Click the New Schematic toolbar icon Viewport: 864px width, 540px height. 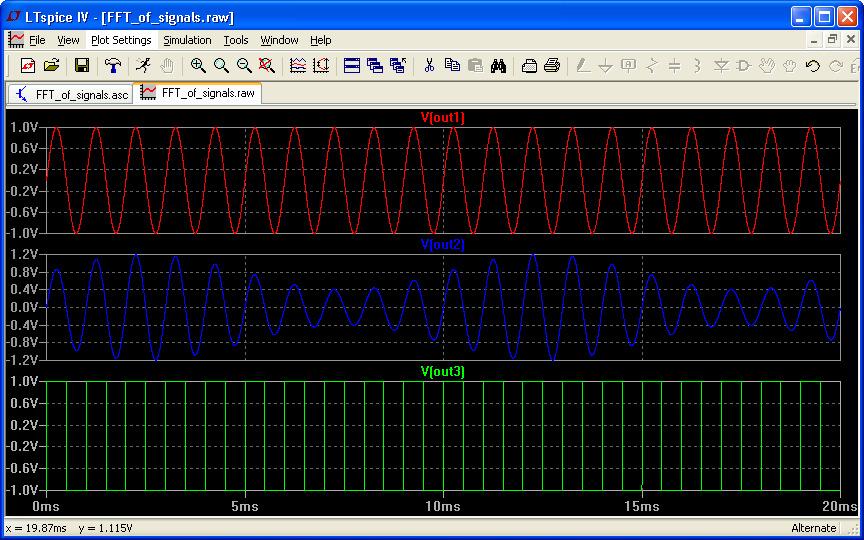pyautogui.click(x=28, y=66)
